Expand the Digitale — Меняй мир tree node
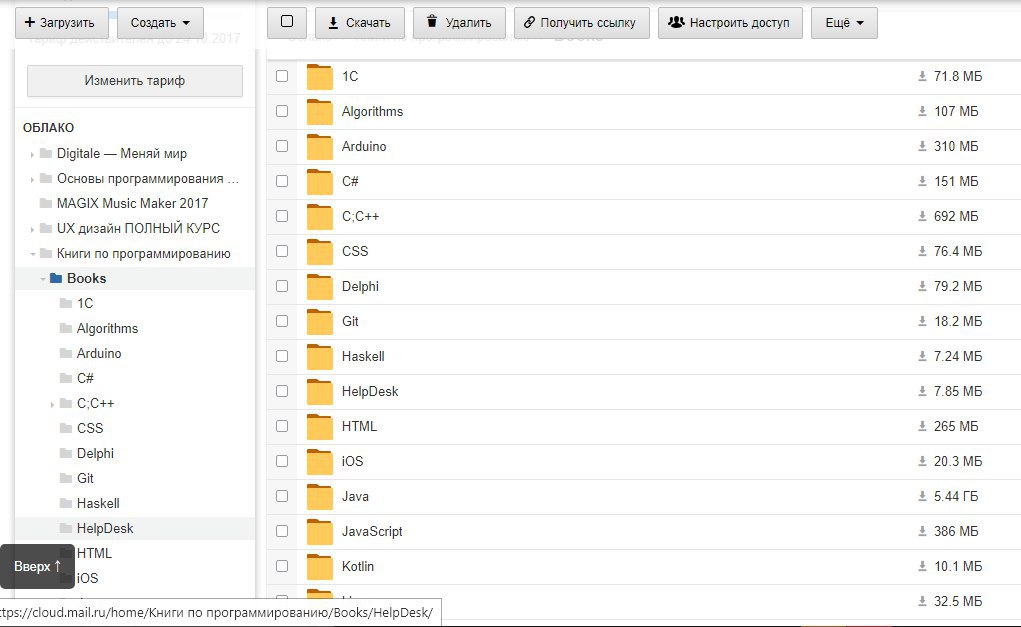 coord(32,154)
